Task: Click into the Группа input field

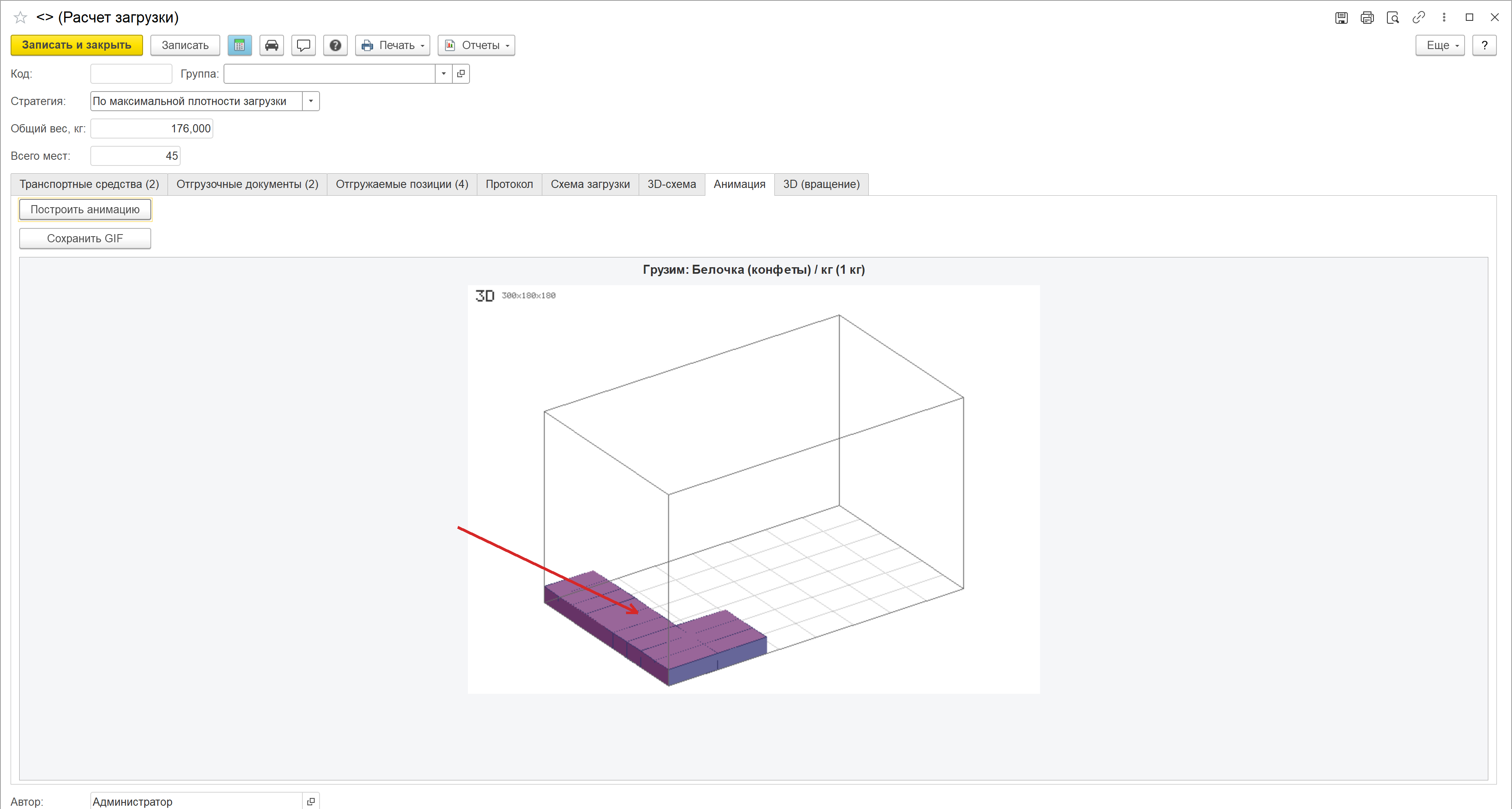Action: point(329,74)
